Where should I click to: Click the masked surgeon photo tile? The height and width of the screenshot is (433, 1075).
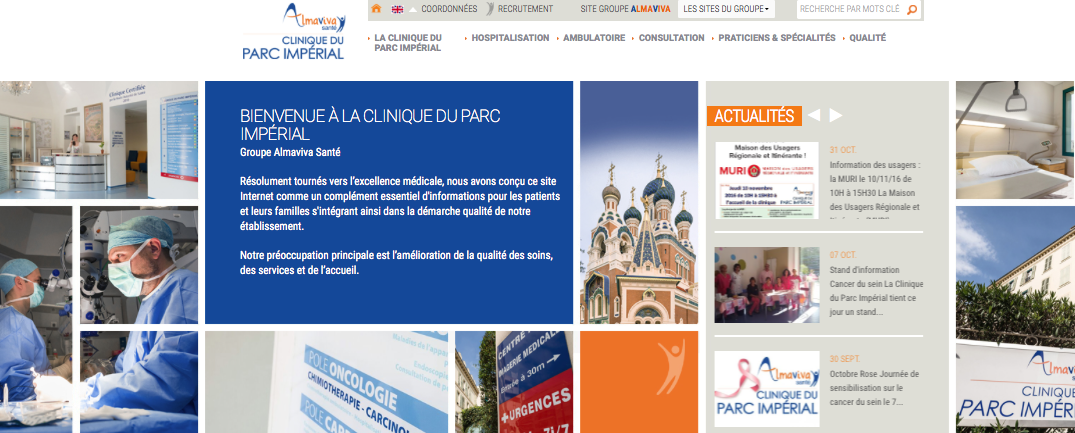click(x=139, y=265)
